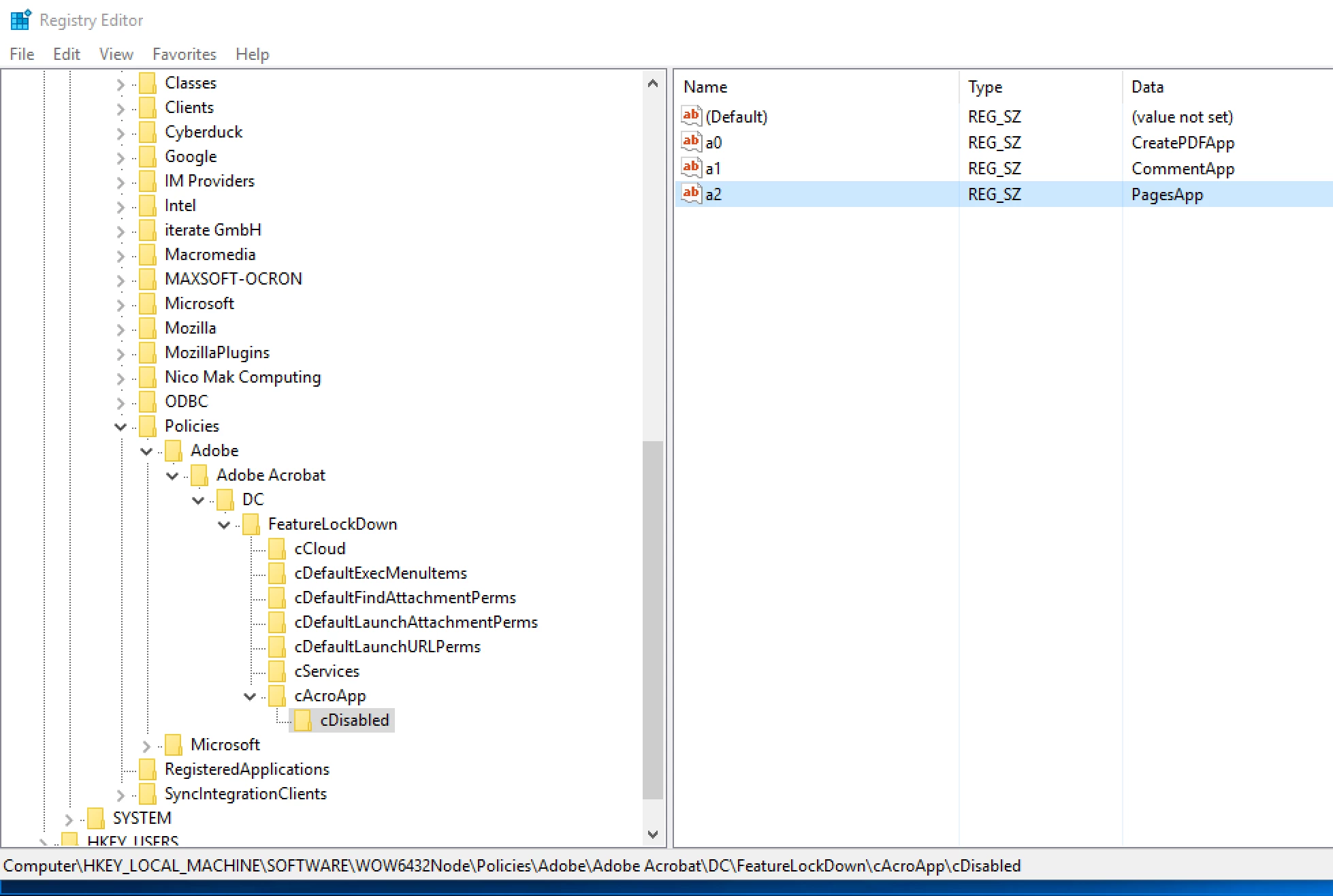Expand the Google key
The image size is (1333, 896).
[x=121, y=157]
